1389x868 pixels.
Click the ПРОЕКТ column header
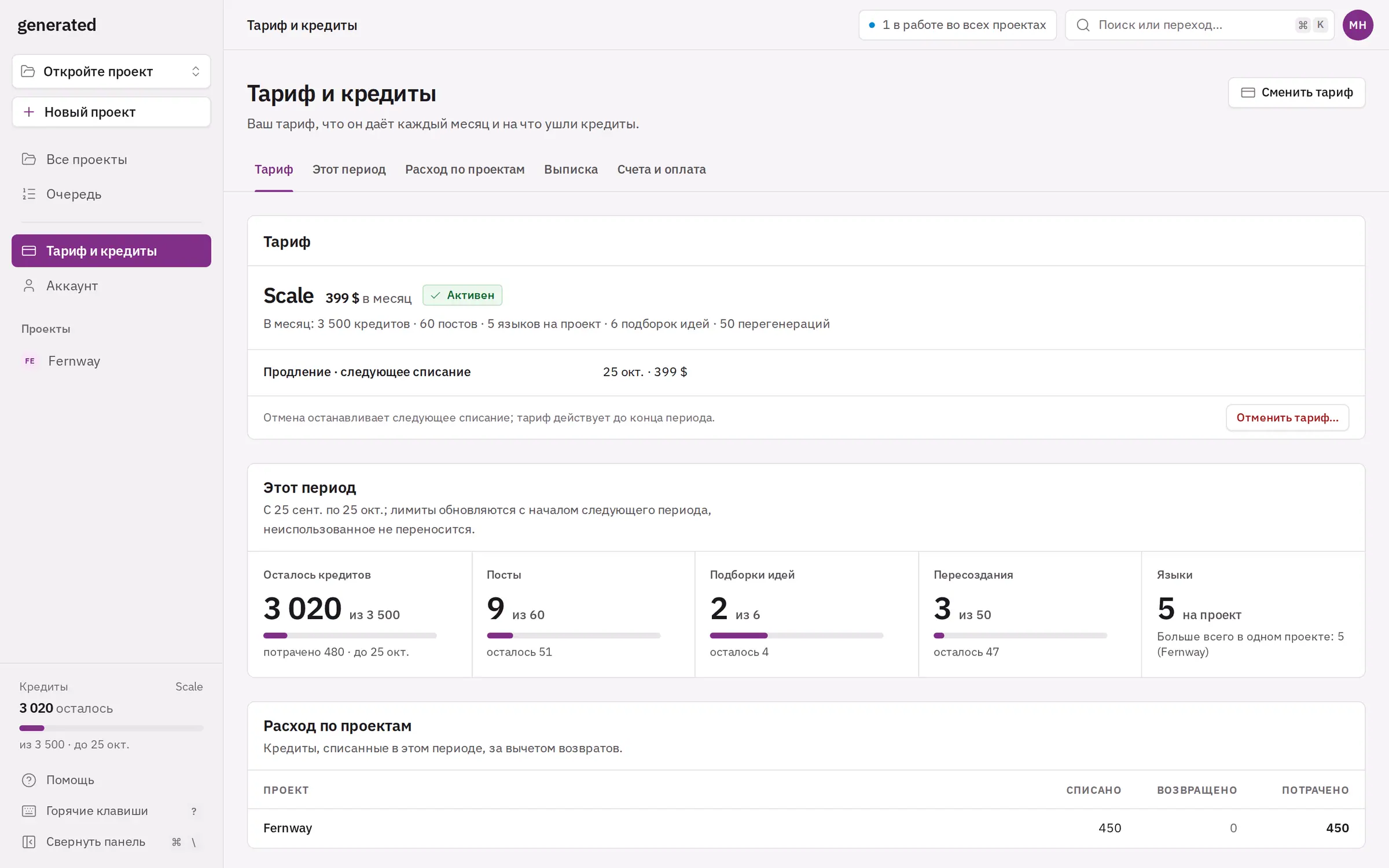pyautogui.click(x=286, y=790)
